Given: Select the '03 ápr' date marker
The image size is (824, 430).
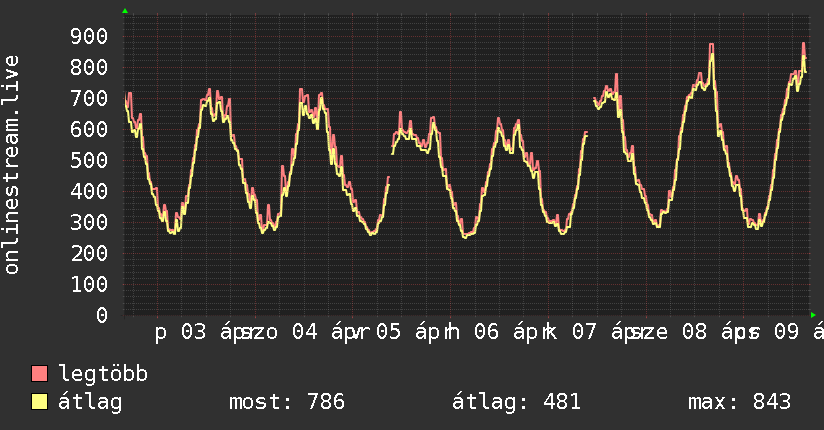Looking at the screenshot, I should pyautogui.click(x=211, y=333).
